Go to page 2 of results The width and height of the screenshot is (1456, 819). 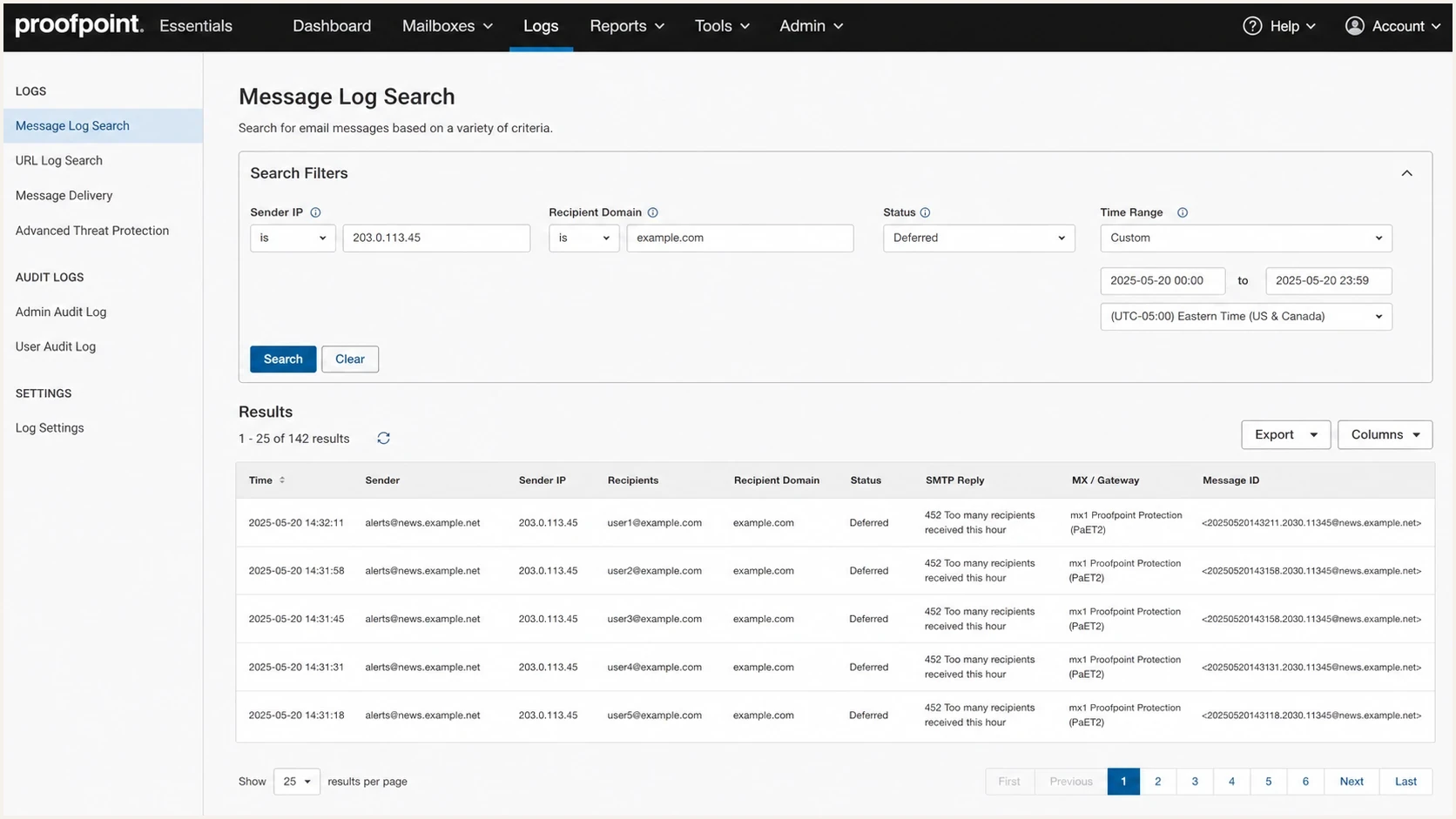coord(1157,782)
